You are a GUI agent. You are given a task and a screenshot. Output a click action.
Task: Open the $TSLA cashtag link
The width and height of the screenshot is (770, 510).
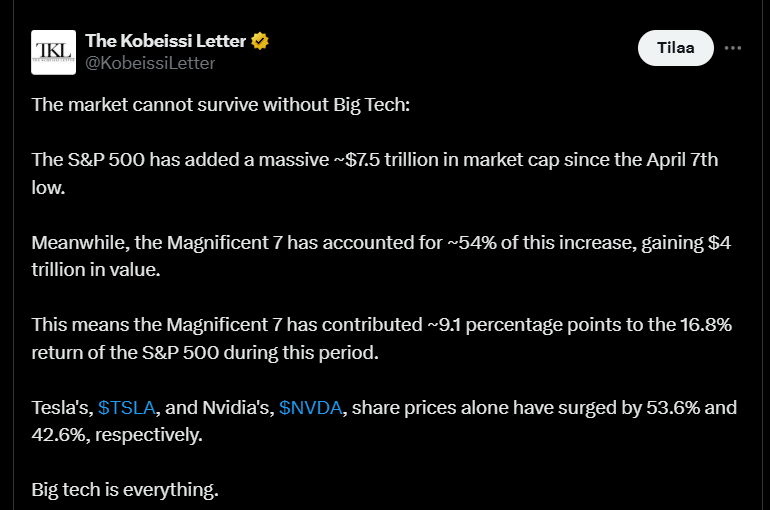tap(127, 408)
